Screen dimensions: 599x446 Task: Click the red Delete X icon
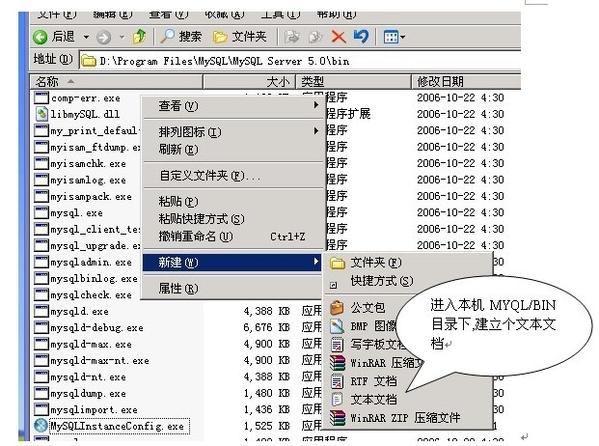click(x=338, y=37)
